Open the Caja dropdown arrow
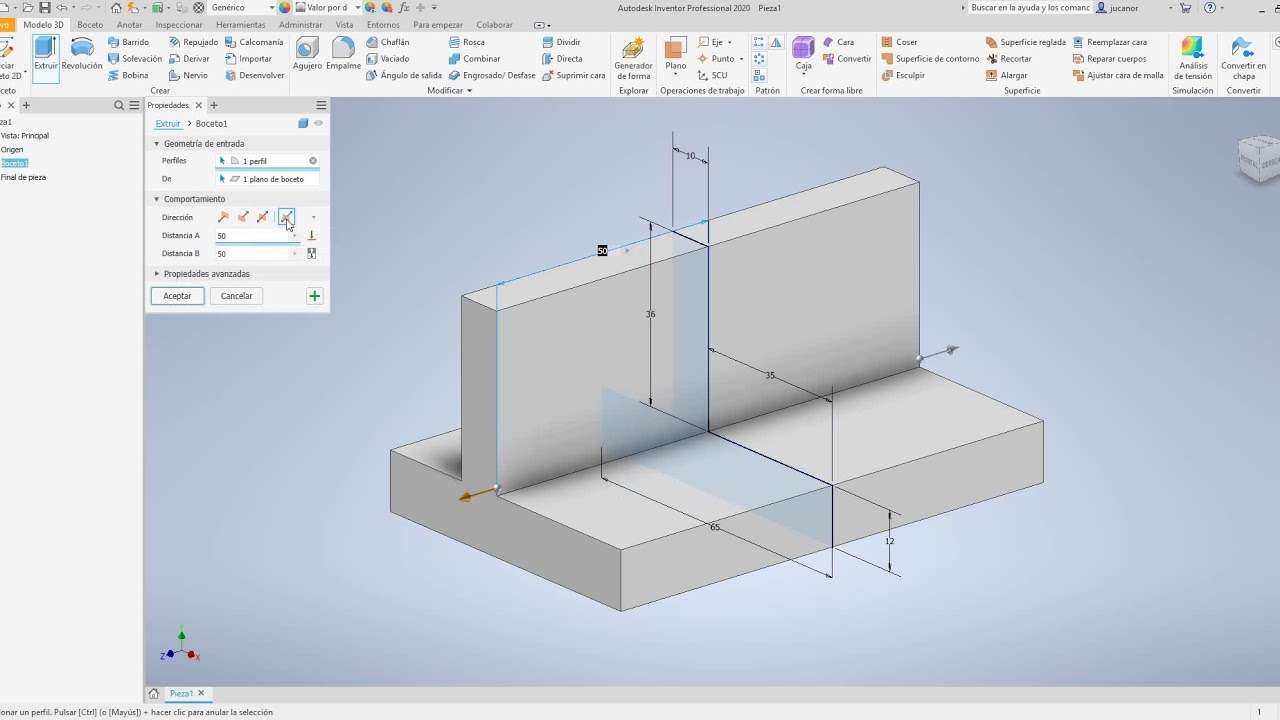This screenshot has height=720, width=1280. click(804, 76)
